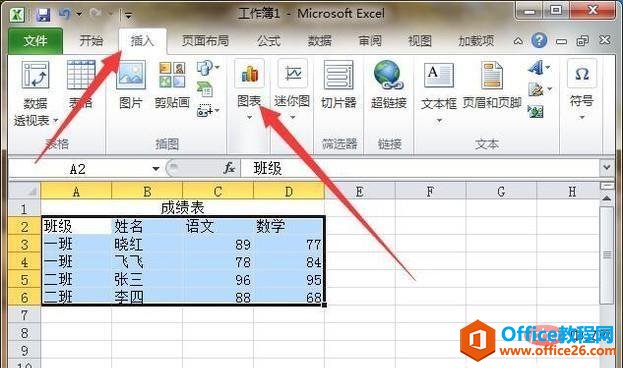623x368 pixels.
Task: Open the 公式 (Formulas) tab
Action: [x=269, y=41]
